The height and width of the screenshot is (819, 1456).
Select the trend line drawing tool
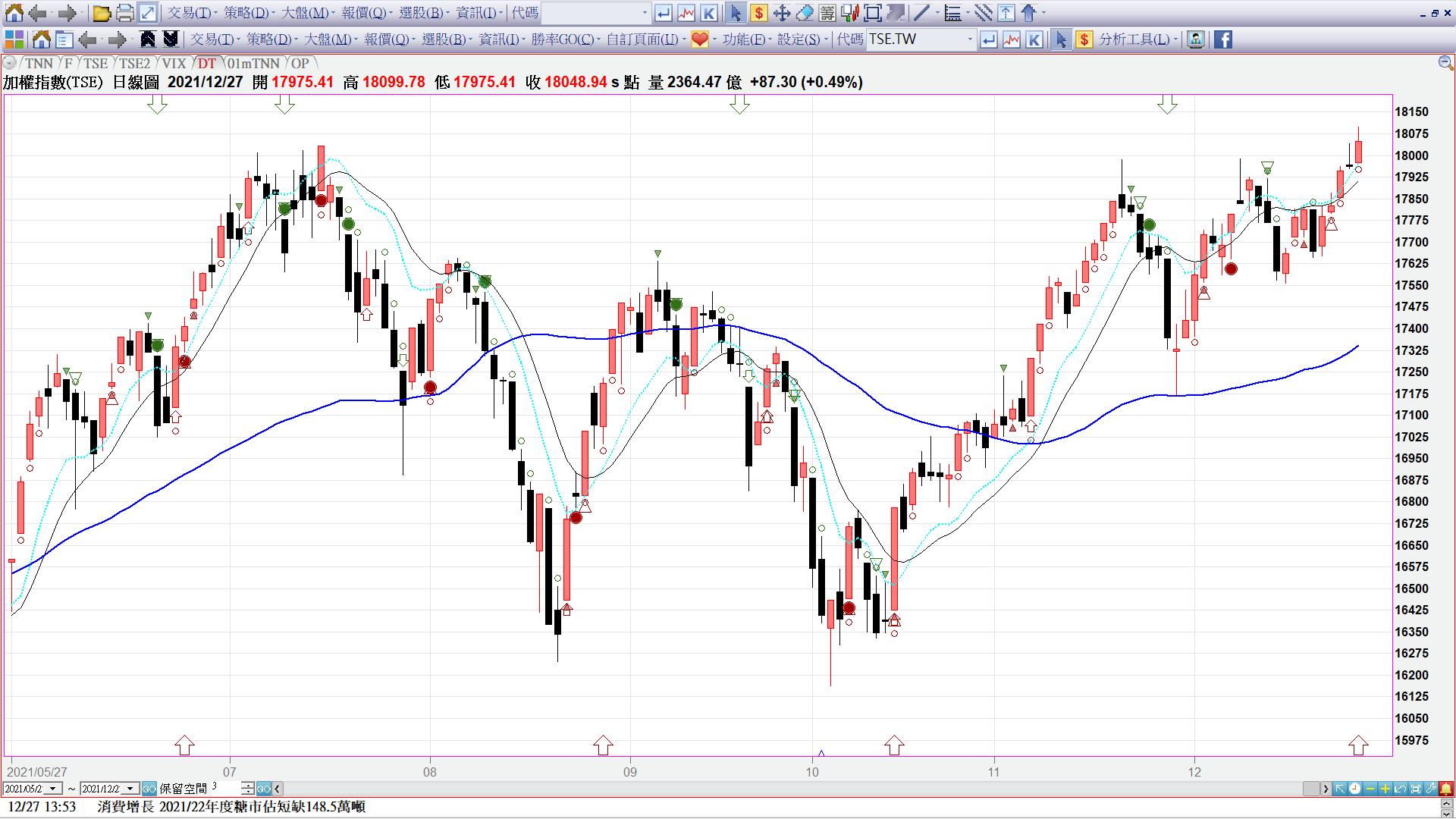coord(921,13)
